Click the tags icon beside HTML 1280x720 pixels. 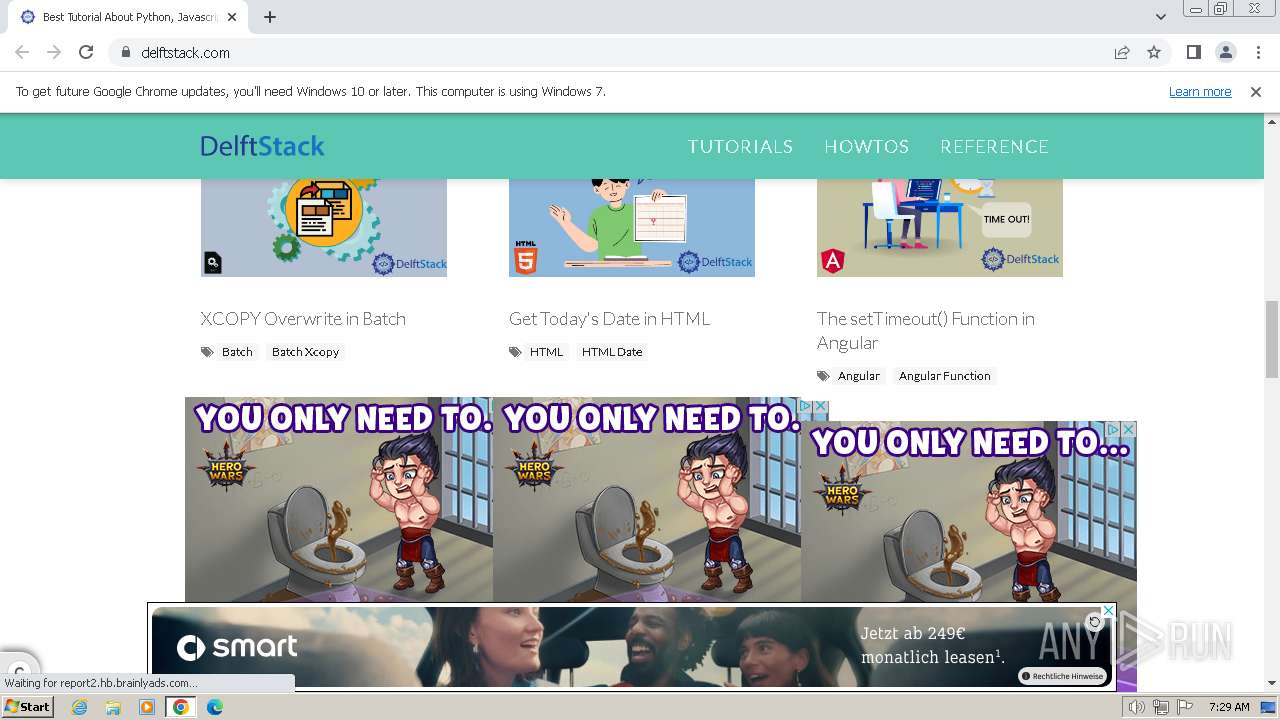point(515,352)
